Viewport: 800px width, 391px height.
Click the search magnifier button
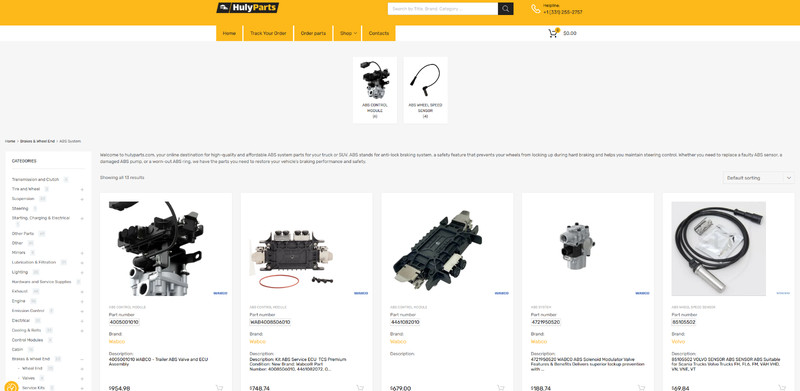506,9
